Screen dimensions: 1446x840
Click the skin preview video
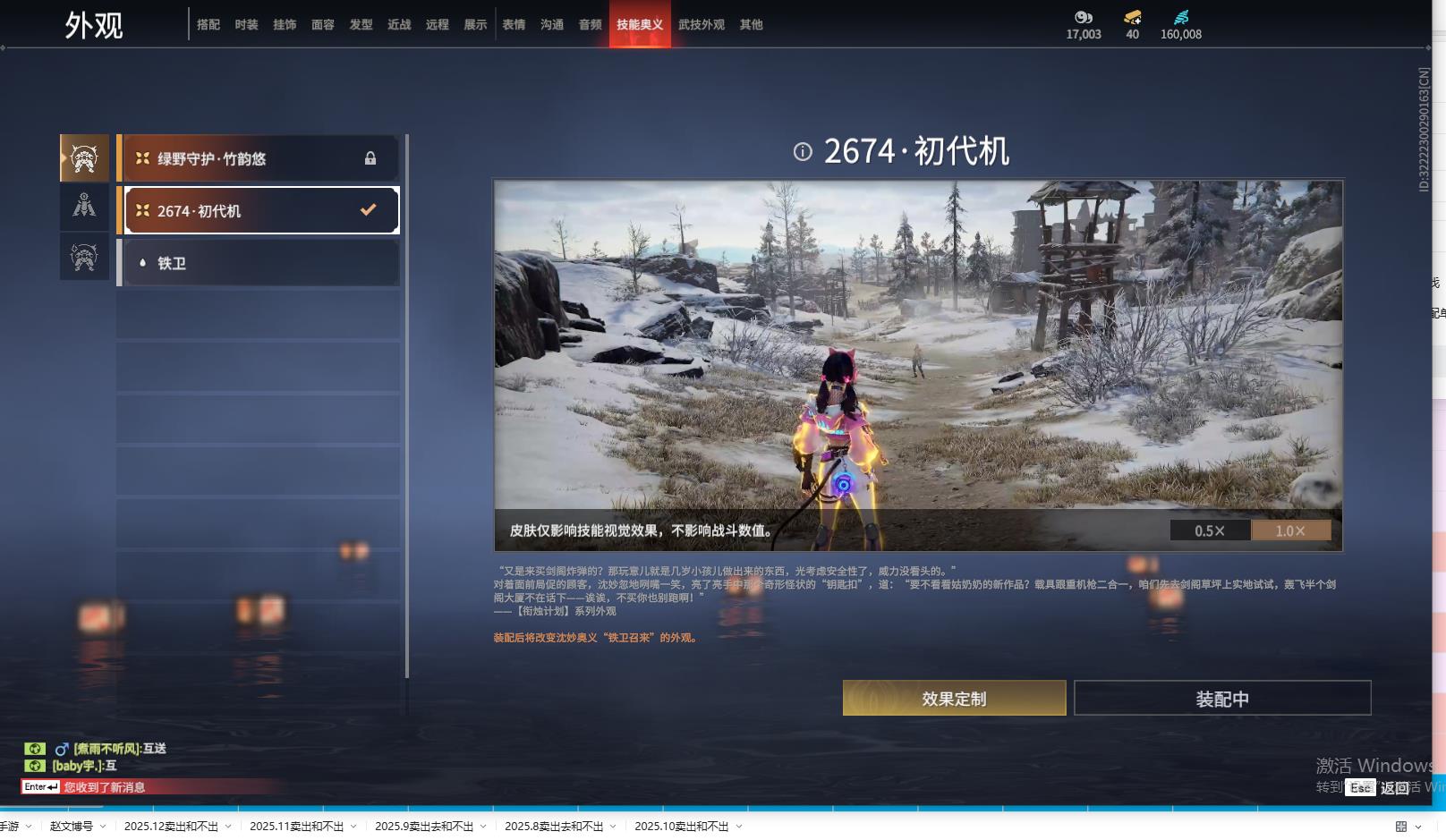point(918,365)
